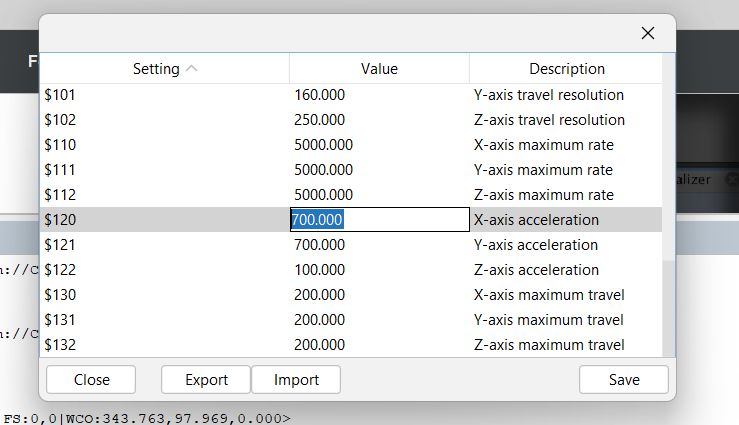Image resolution: width=739 pixels, height=425 pixels.
Task: Click the $110 value 5000.000
Action: (x=323, y=145)
